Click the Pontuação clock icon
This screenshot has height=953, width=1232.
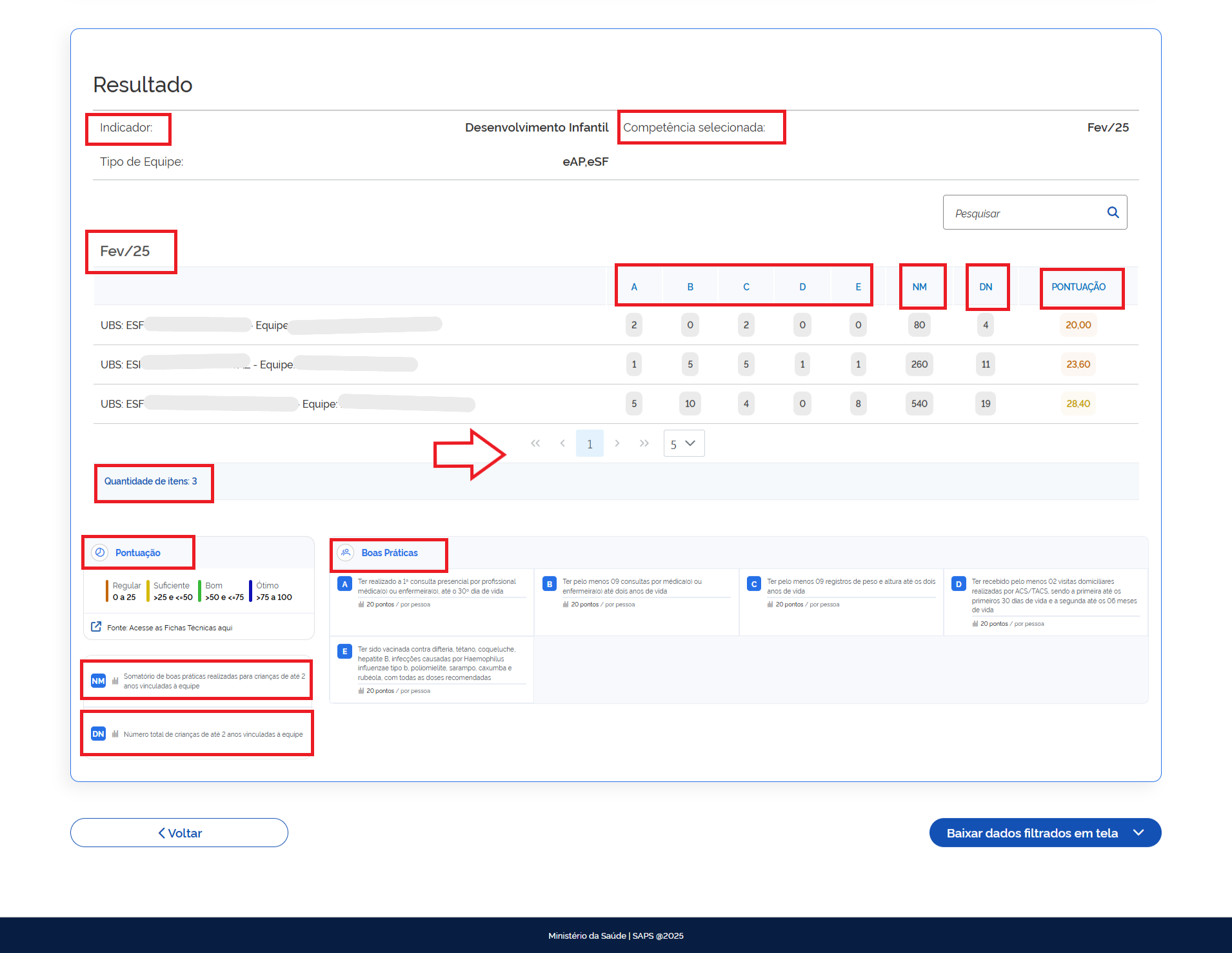tap(100, 553)
